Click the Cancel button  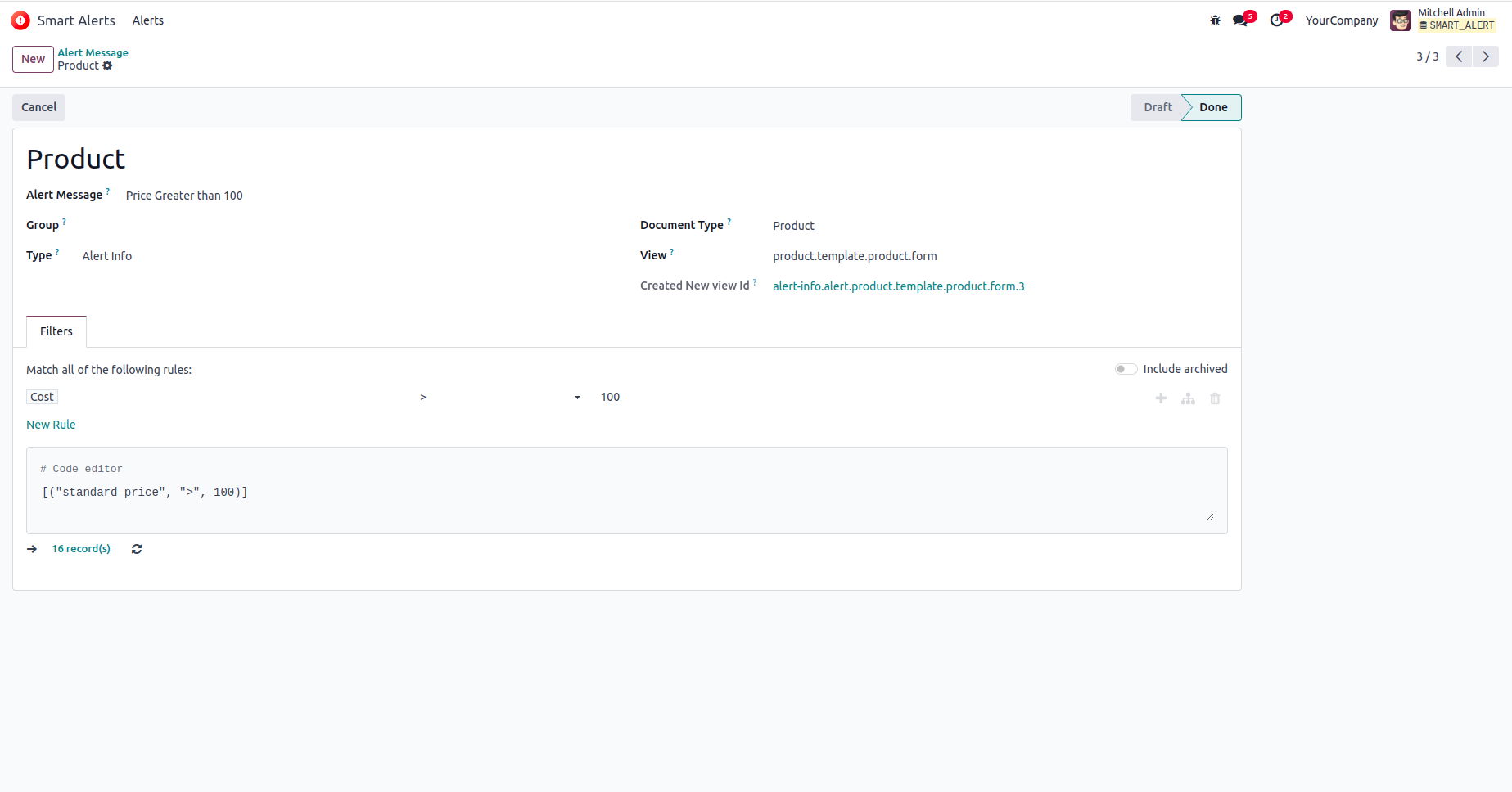[x=39, y=107]
